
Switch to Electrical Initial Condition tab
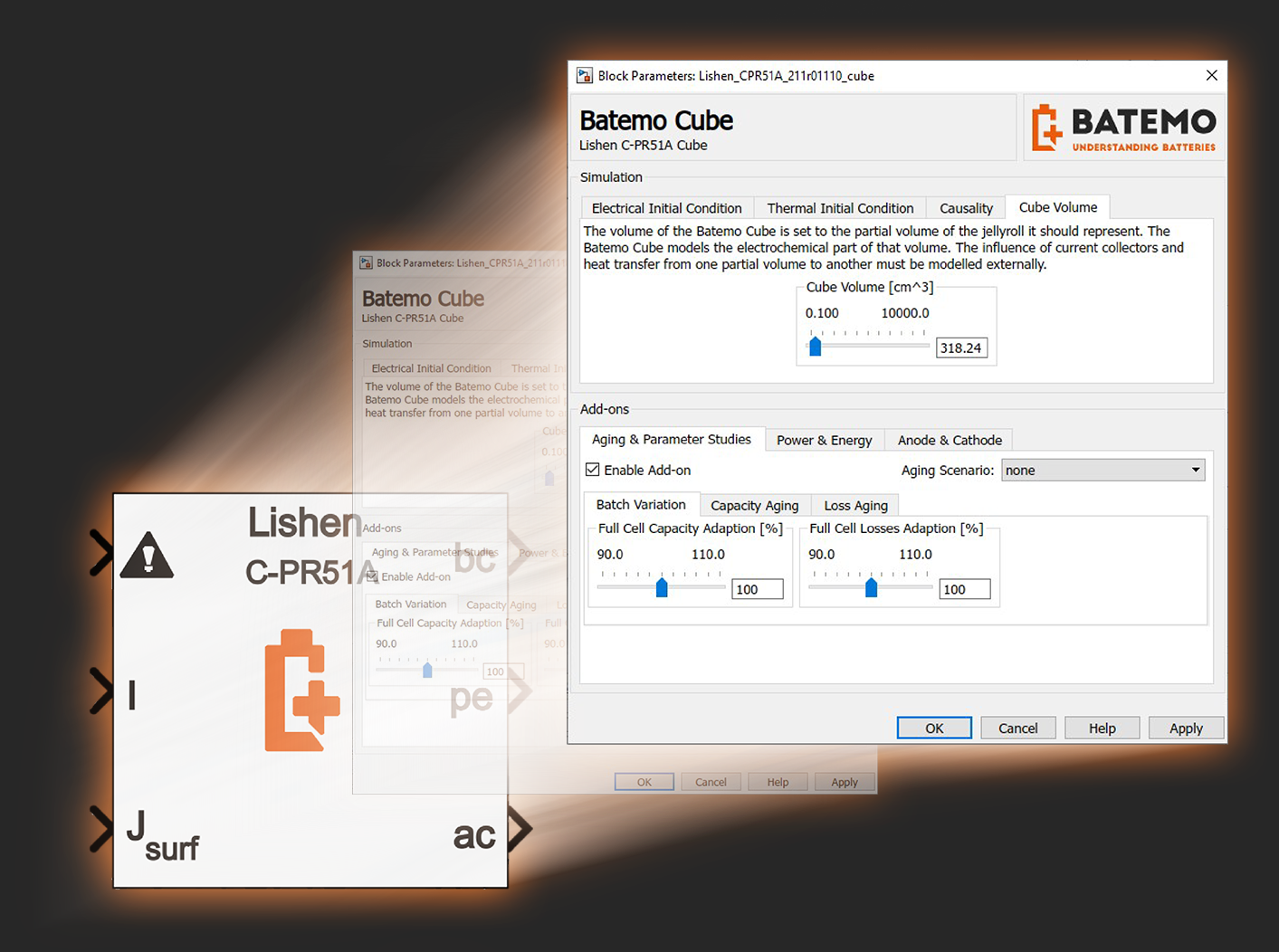click(x=666, y=208)
